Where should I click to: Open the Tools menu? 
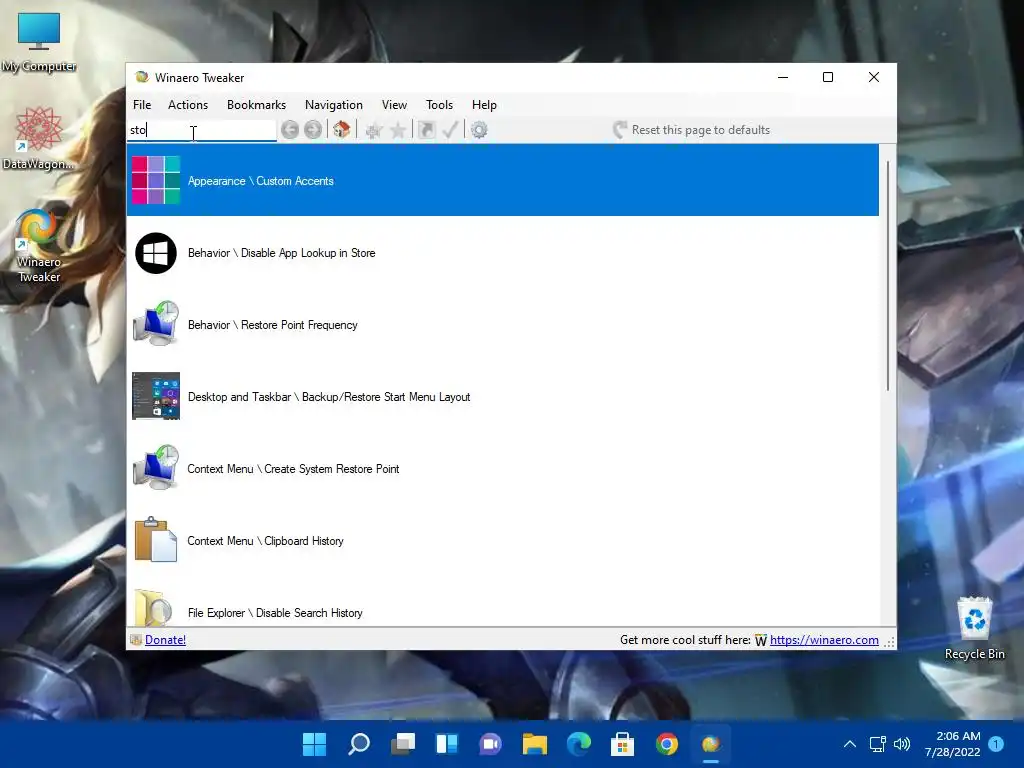click(x=440, y=104)
